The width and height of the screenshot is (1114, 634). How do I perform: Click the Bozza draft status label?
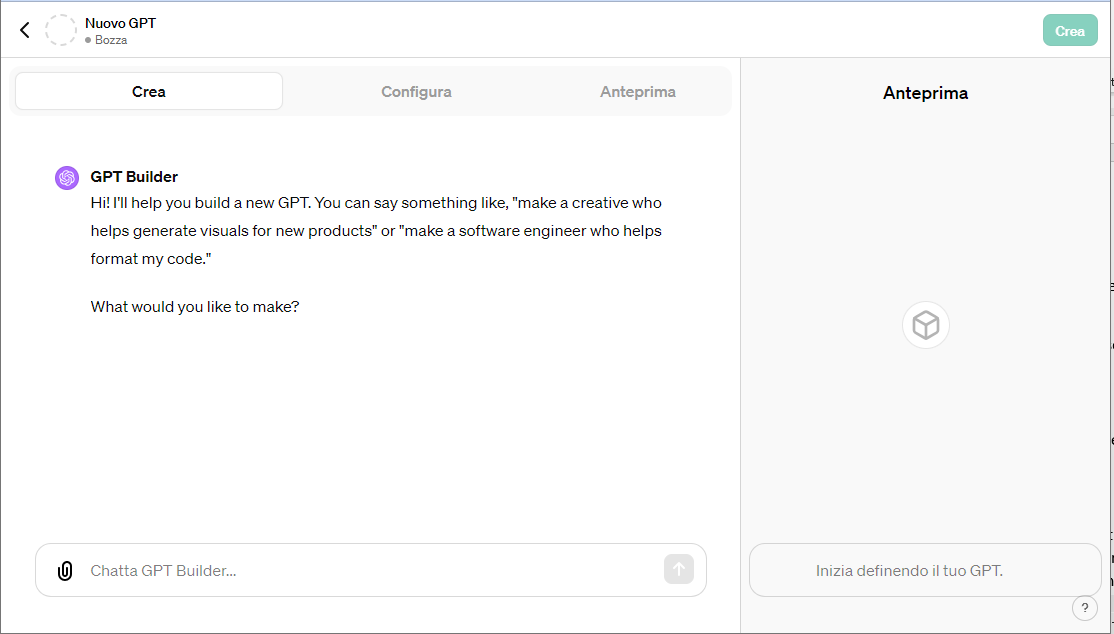click(111, 41)
